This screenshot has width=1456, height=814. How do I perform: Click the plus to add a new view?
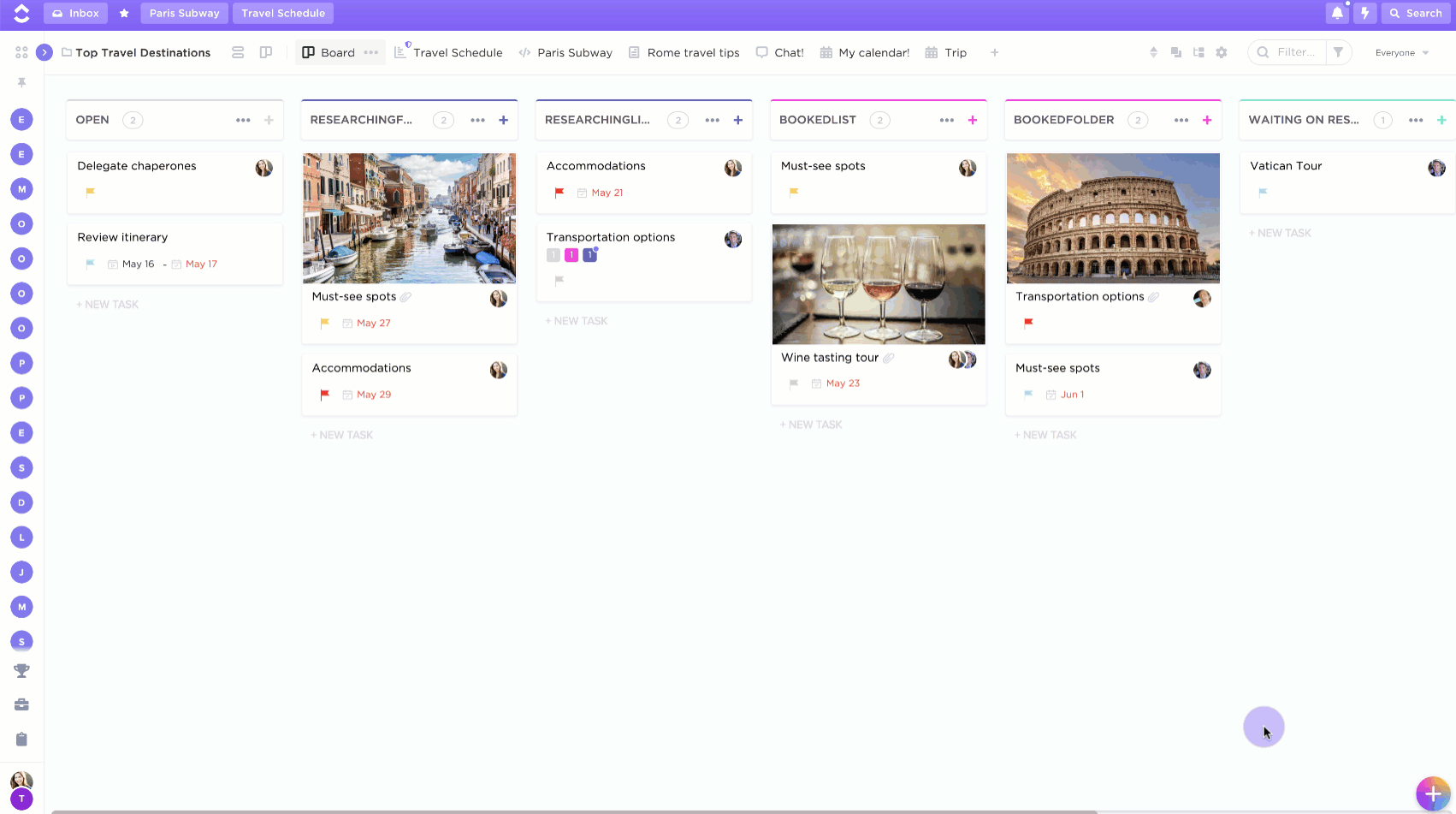[994, 52]
